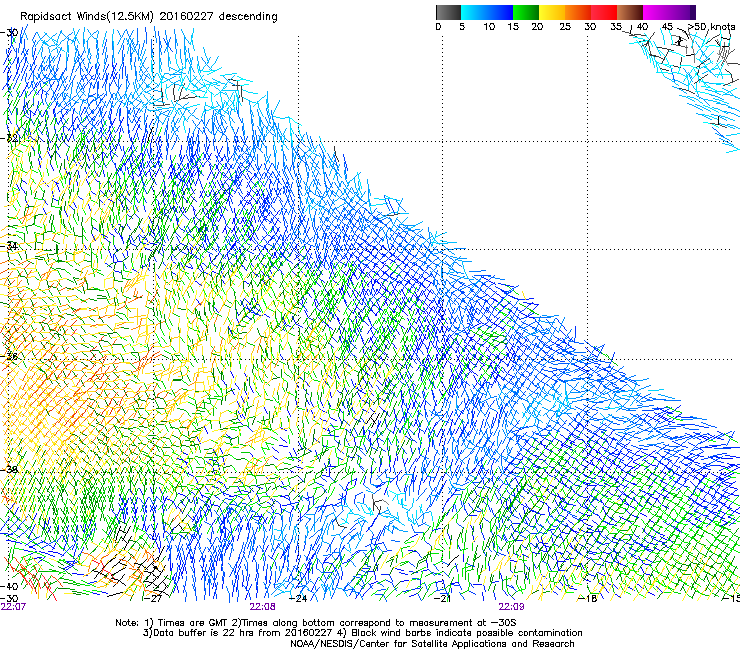This screenshot has width=740, height=650.
Task: Click the '-24' longitude axis label
Action: pos(298,599)
